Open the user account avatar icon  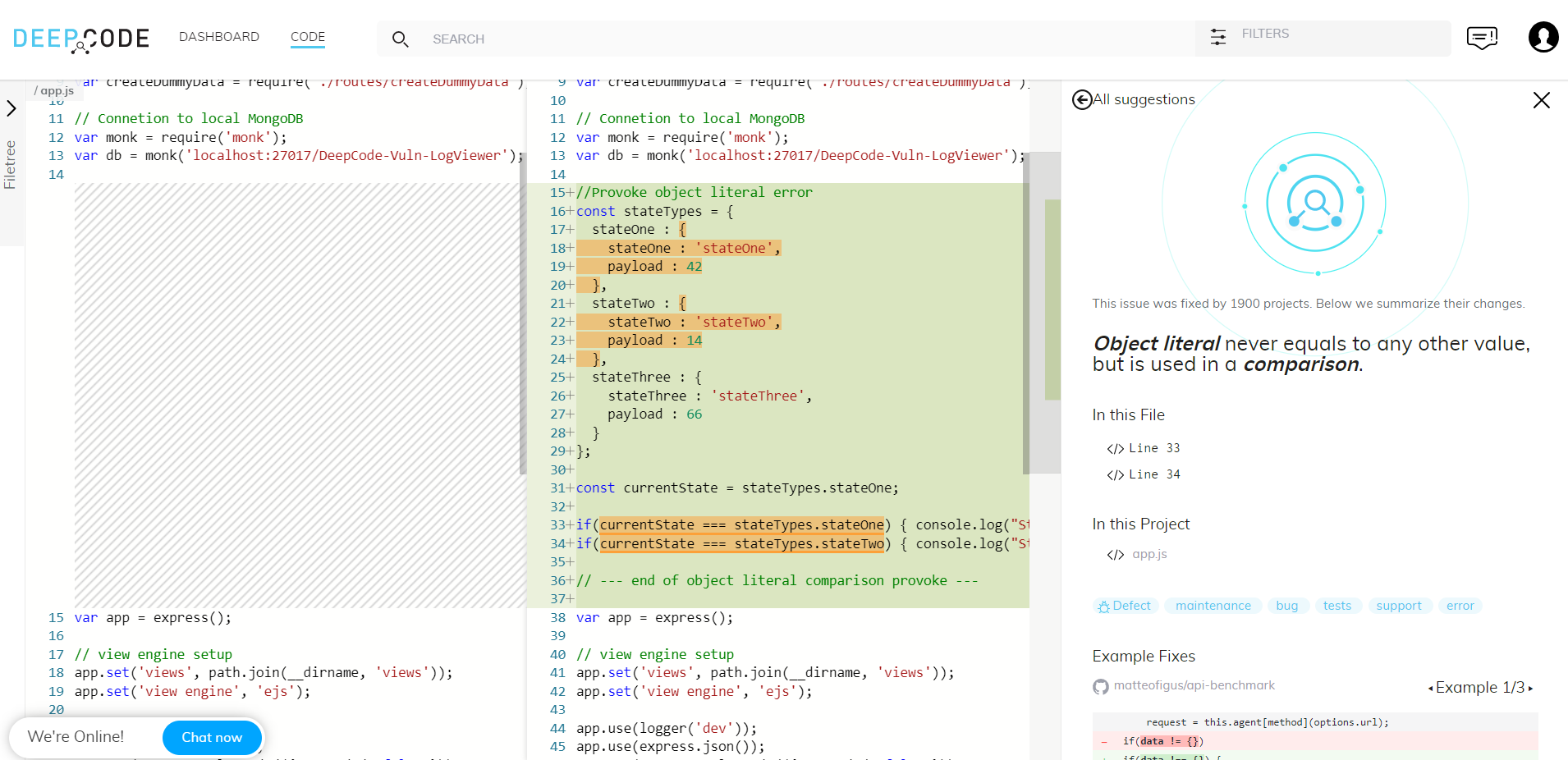pyautogui.click(x=1543, y=38)
